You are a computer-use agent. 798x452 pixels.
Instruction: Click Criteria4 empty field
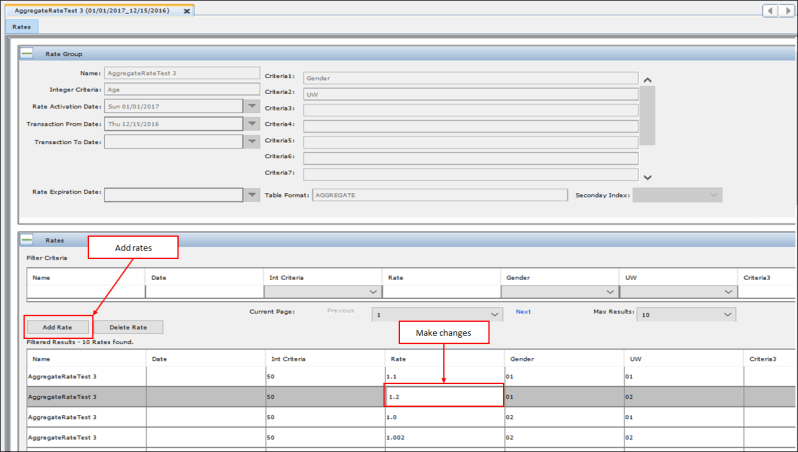point(471,126)
